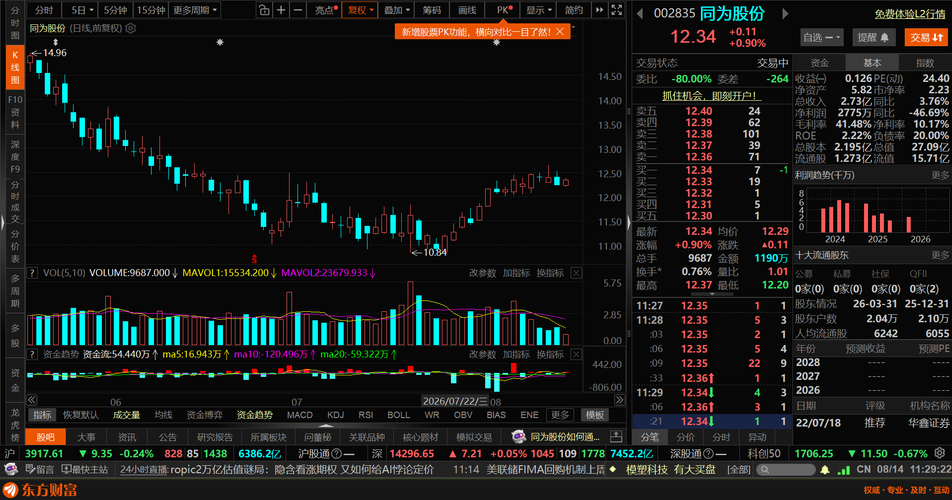Viewport: 952px width, 500px height.
Task: Jump timeline to the earliest with left double-arrow
Action: coord(32,400)
